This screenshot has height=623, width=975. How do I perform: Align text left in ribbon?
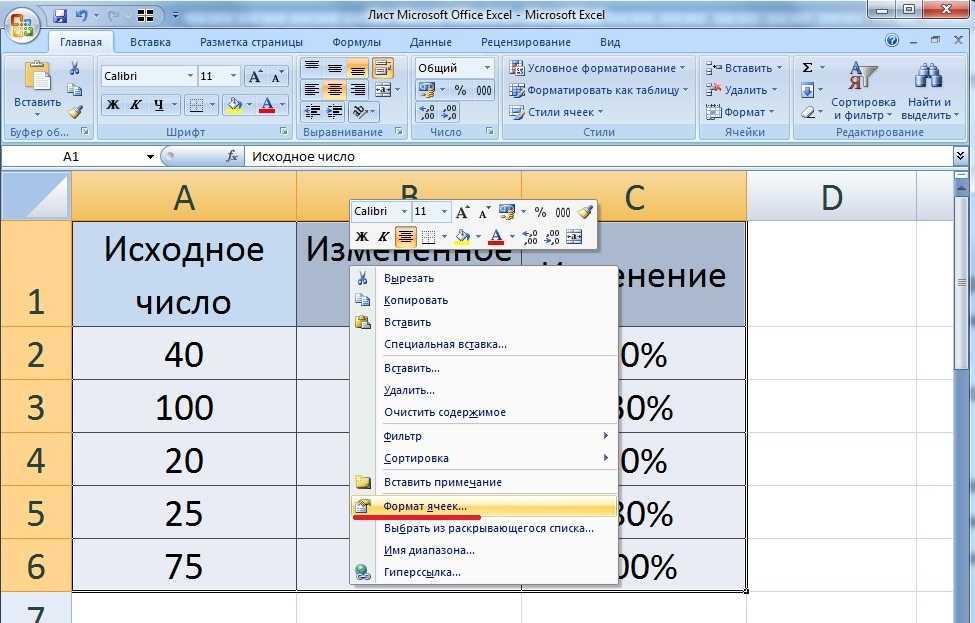tap(312, 90)
